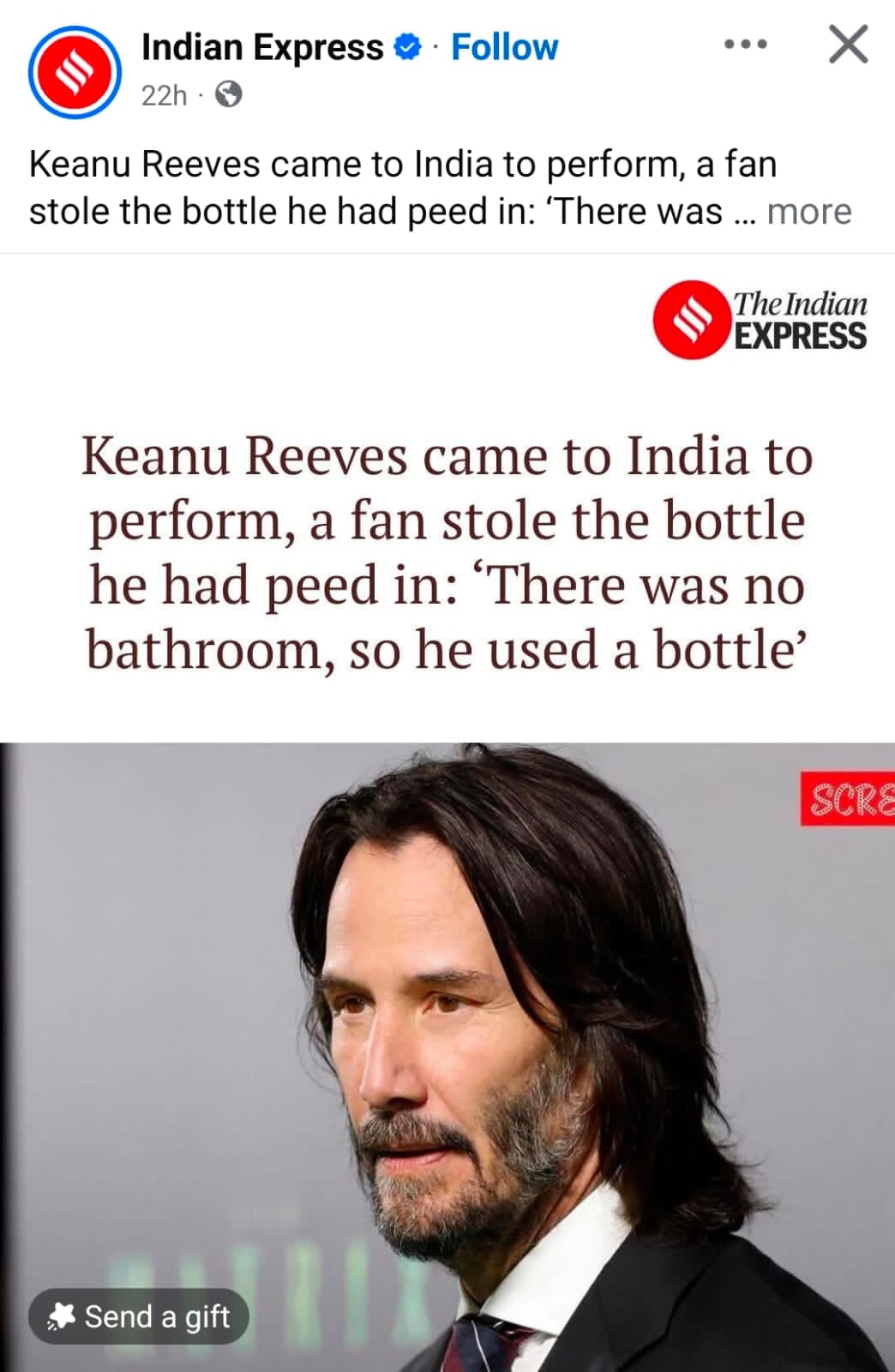Image resolution: width=895 pixels, height=1372 pixels.
Task: Click the globe public audience icon
Action: tap(228, 94)
